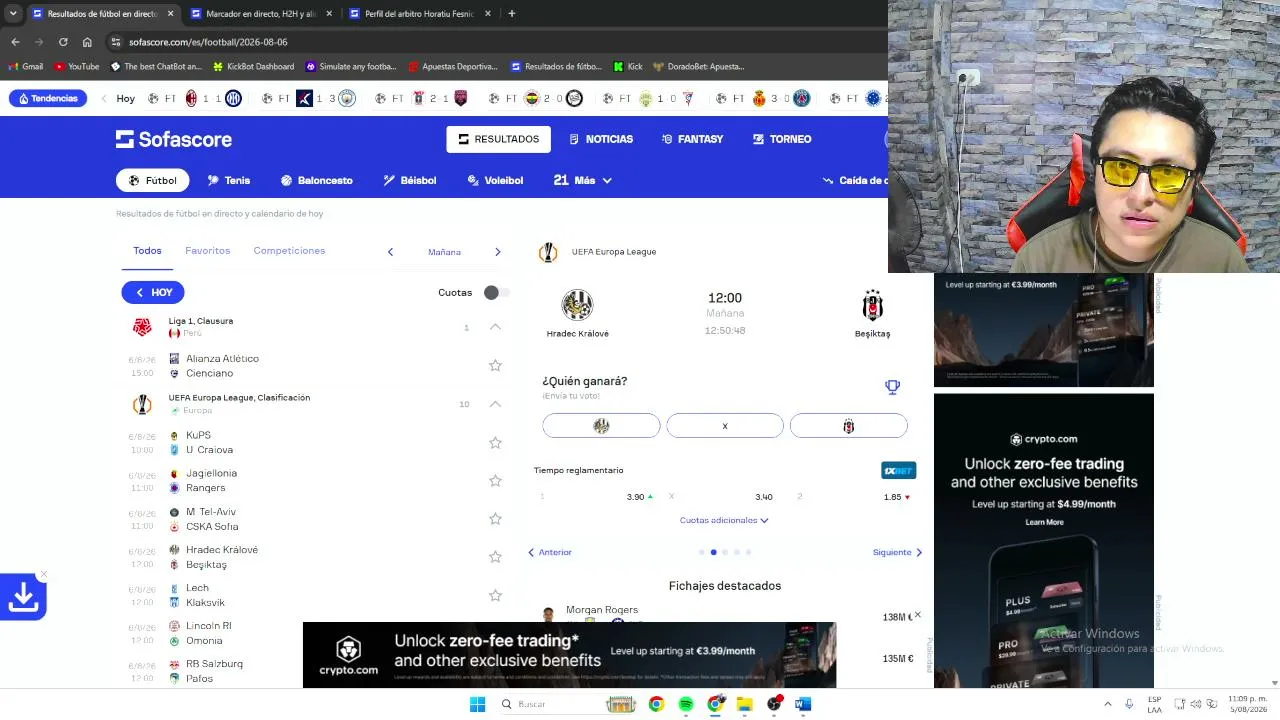Click the Tendencias button
This screenshot has width=1280, height=720.
(x=48, y=98)
